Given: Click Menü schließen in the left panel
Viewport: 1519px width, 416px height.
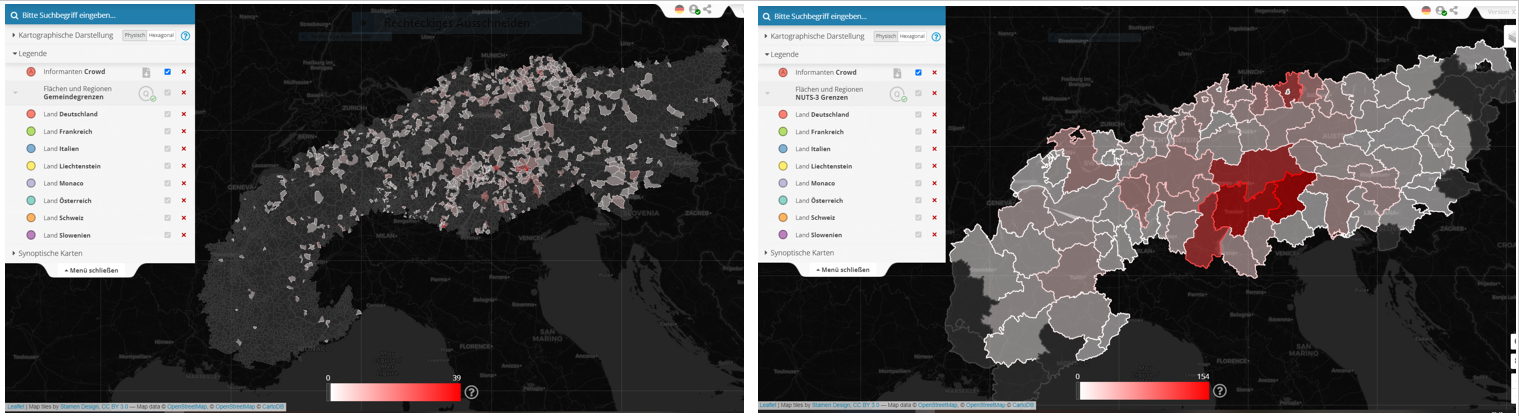Looking at the screenshot, I should point(92,270).
